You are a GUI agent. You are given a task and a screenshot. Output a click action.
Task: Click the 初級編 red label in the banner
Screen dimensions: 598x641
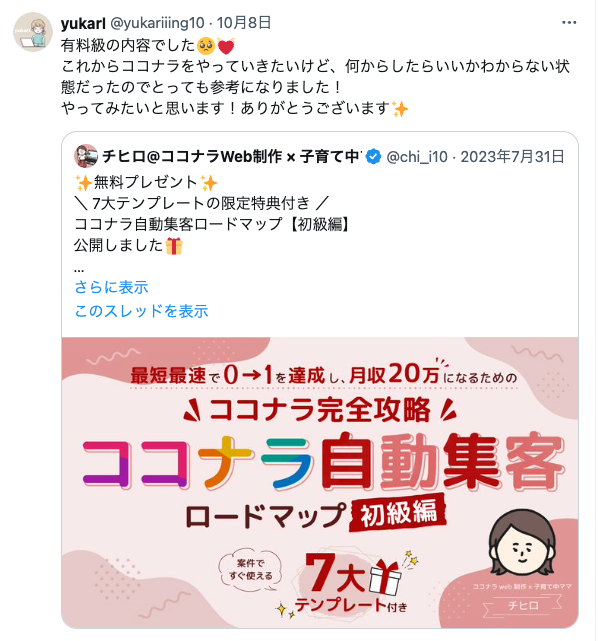tap(398, 513)
